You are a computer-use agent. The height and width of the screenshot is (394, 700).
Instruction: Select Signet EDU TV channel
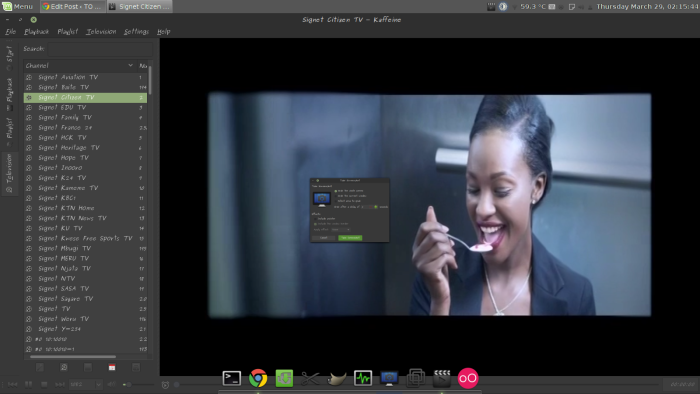pos(85,108)
